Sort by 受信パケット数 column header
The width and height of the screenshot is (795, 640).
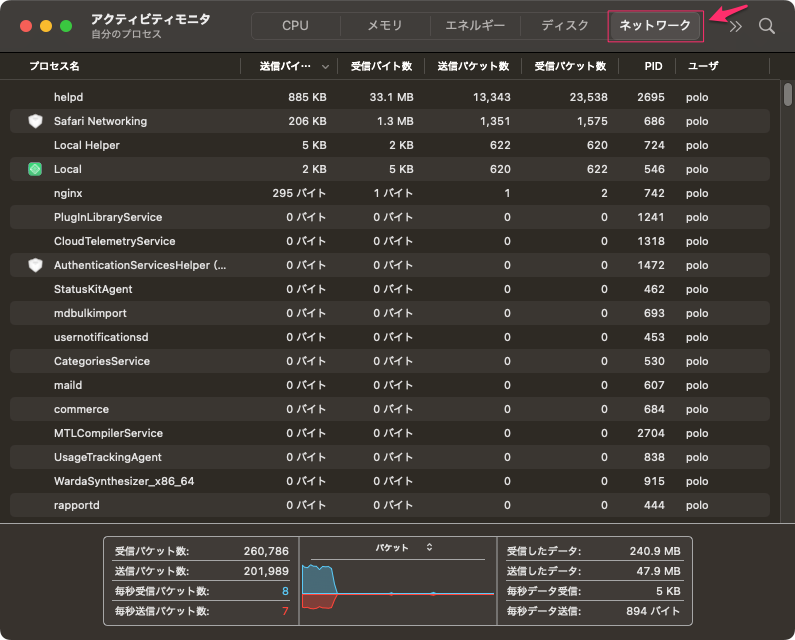click(x=570, y=66)
